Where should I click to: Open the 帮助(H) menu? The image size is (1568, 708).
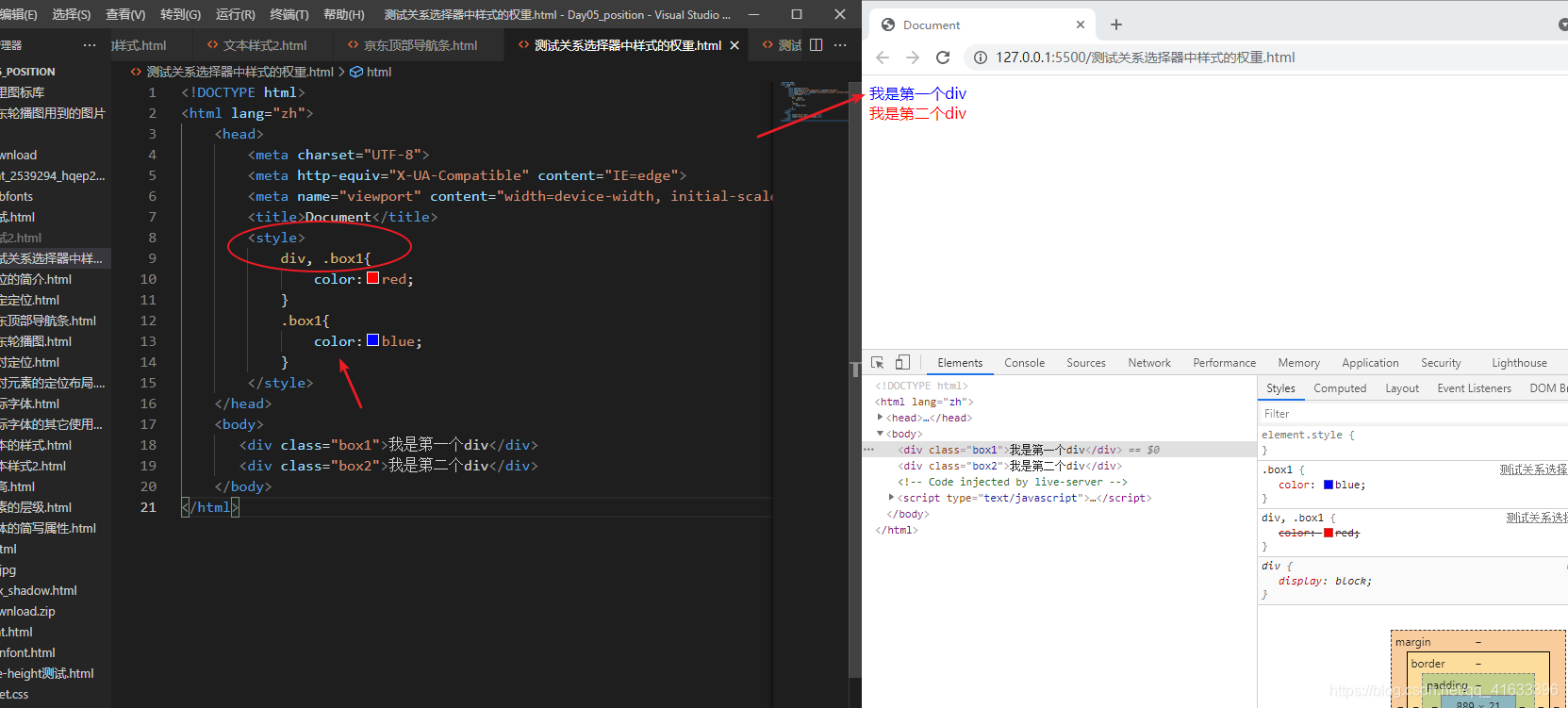pyautogui.click(x=344, y=14)
